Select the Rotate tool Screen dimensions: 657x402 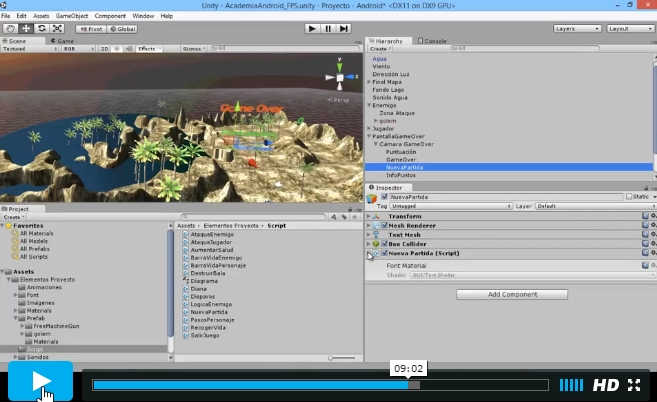[41, 29]
